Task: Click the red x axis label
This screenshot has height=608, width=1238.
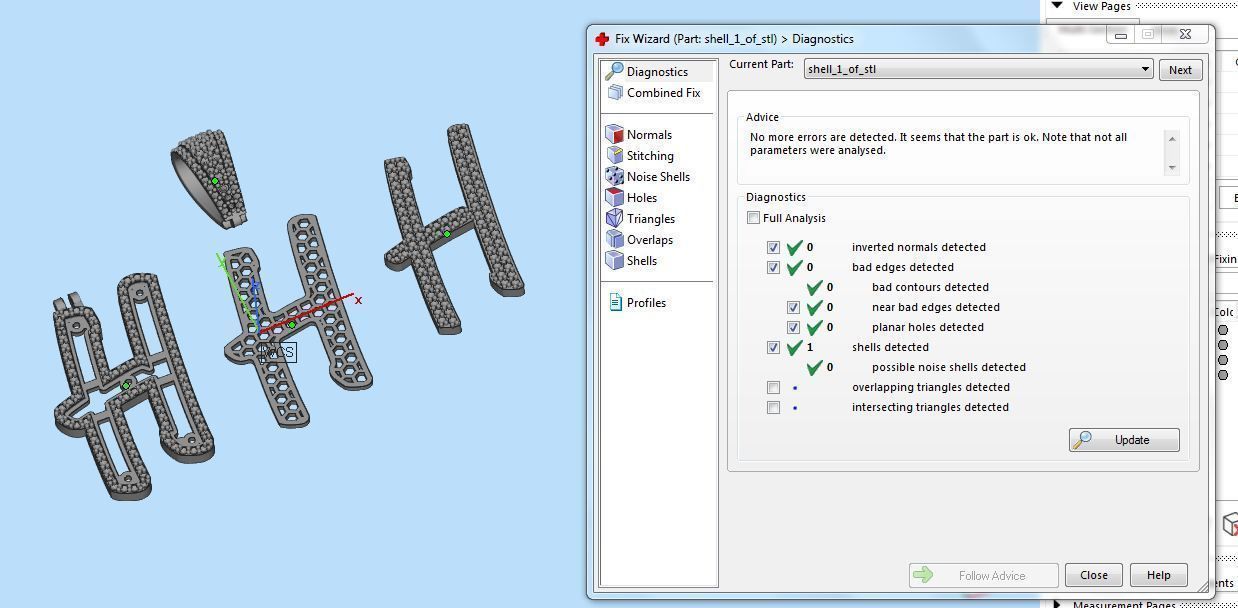Action: click(358, 300)
